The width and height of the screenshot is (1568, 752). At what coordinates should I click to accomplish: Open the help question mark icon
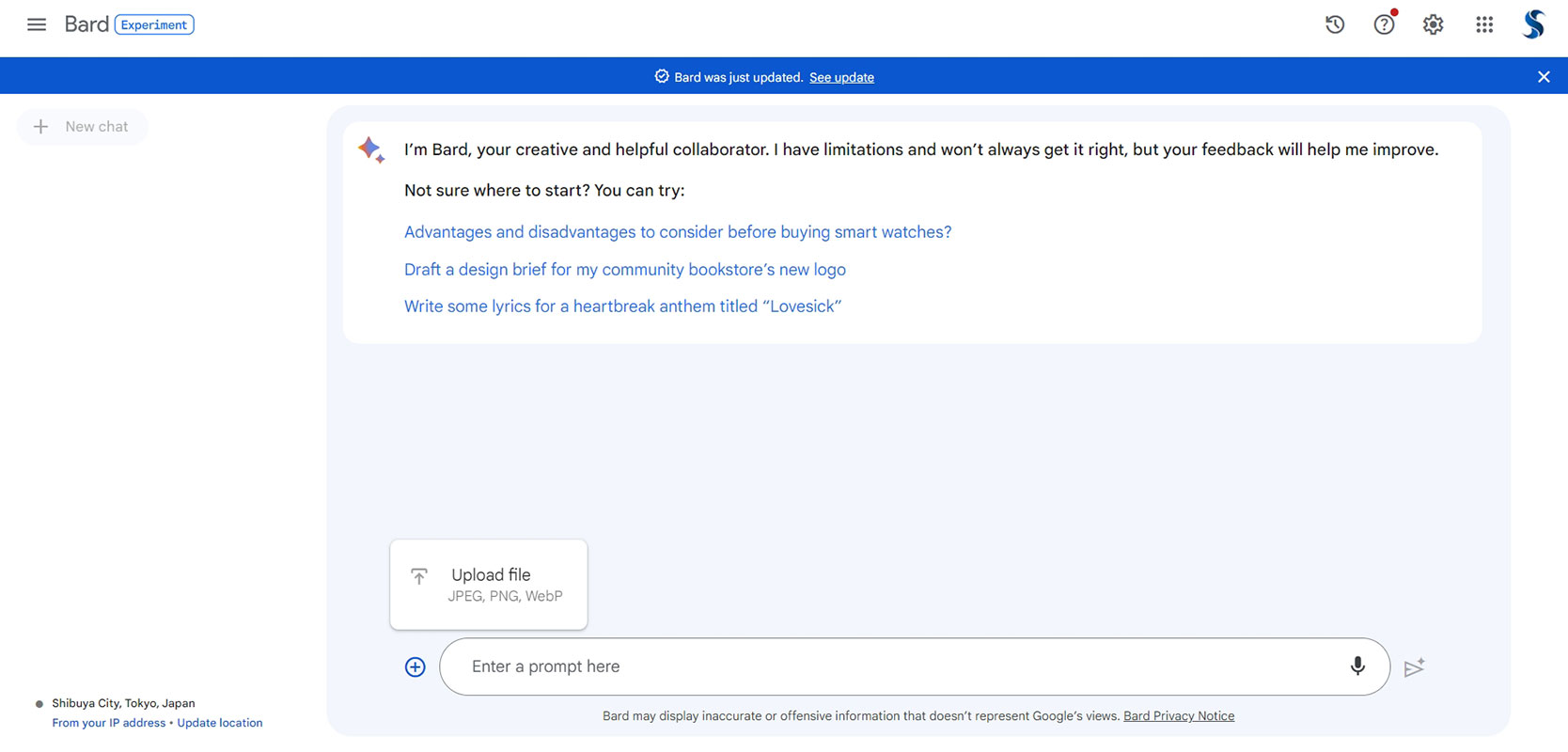click(x=1384, y=24)
